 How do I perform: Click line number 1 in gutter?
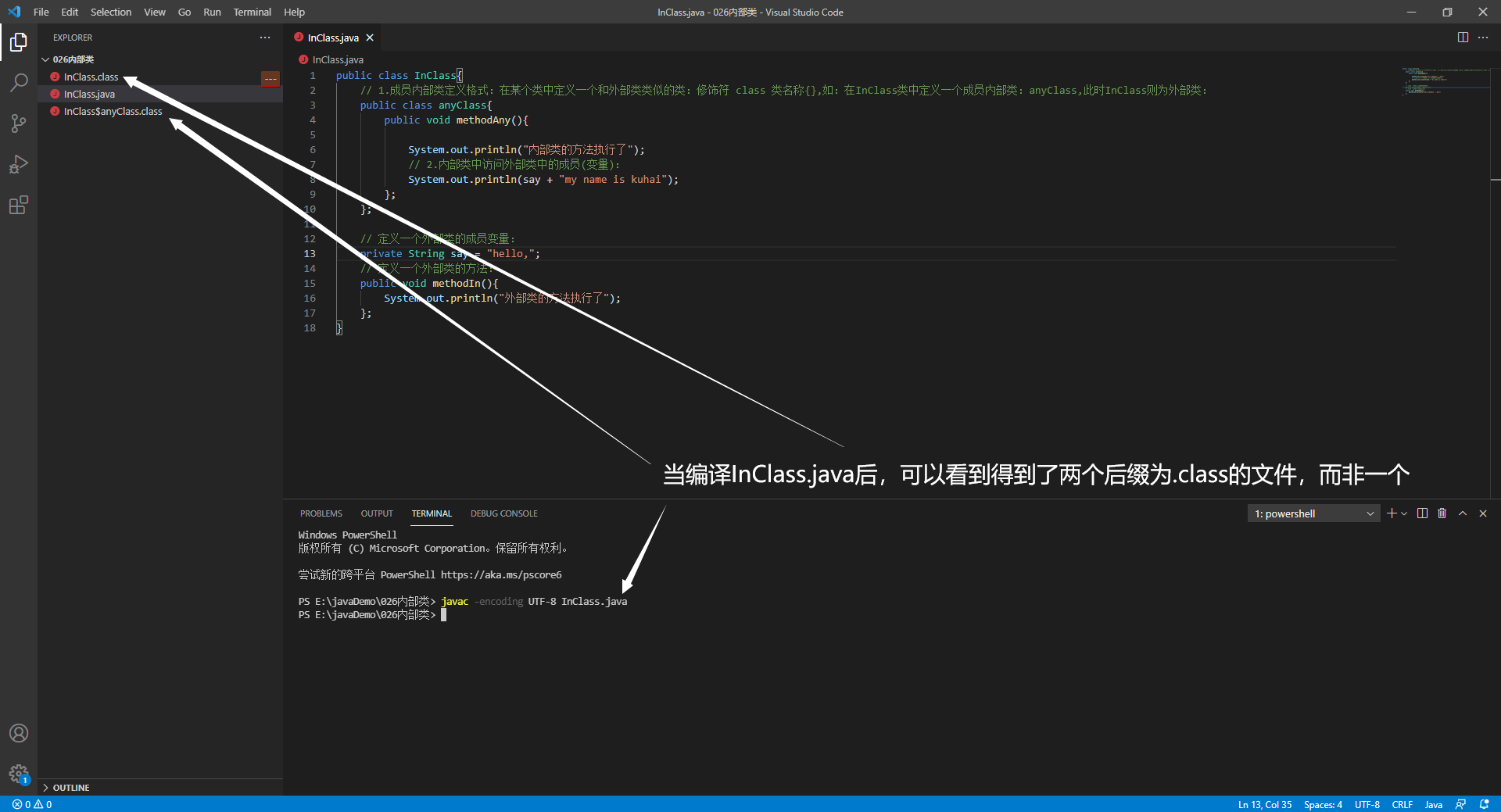pos(313,75)
